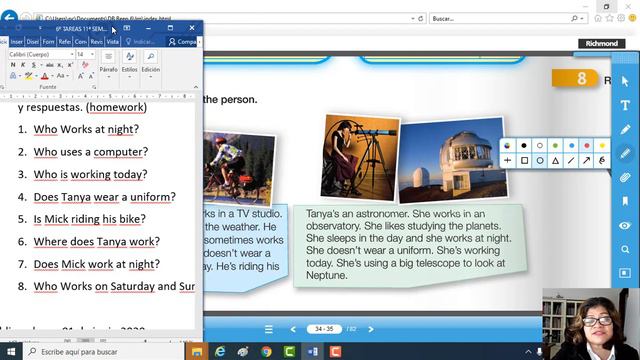Toggle italic (K) in Word
This screenshot has height=360, width=640.
pos(23,65)
